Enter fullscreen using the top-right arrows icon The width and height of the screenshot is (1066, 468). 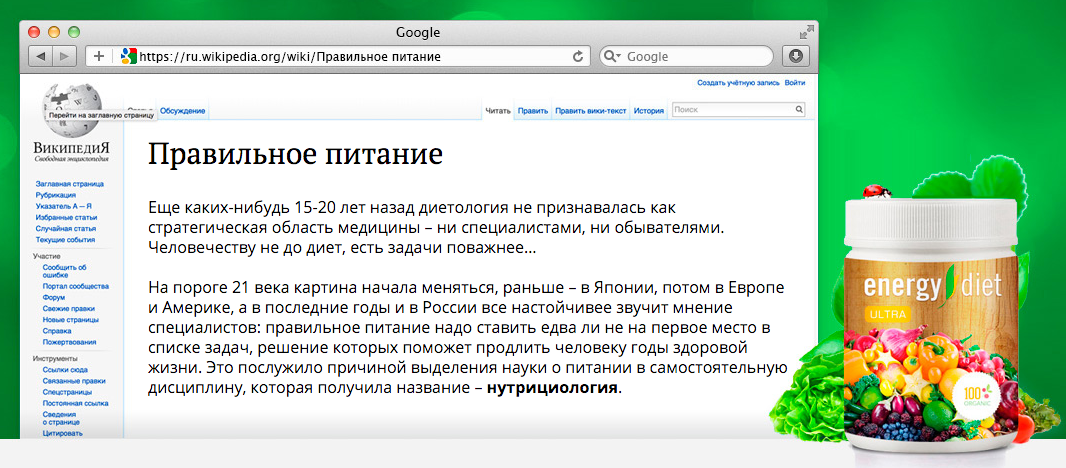point(806,31)
